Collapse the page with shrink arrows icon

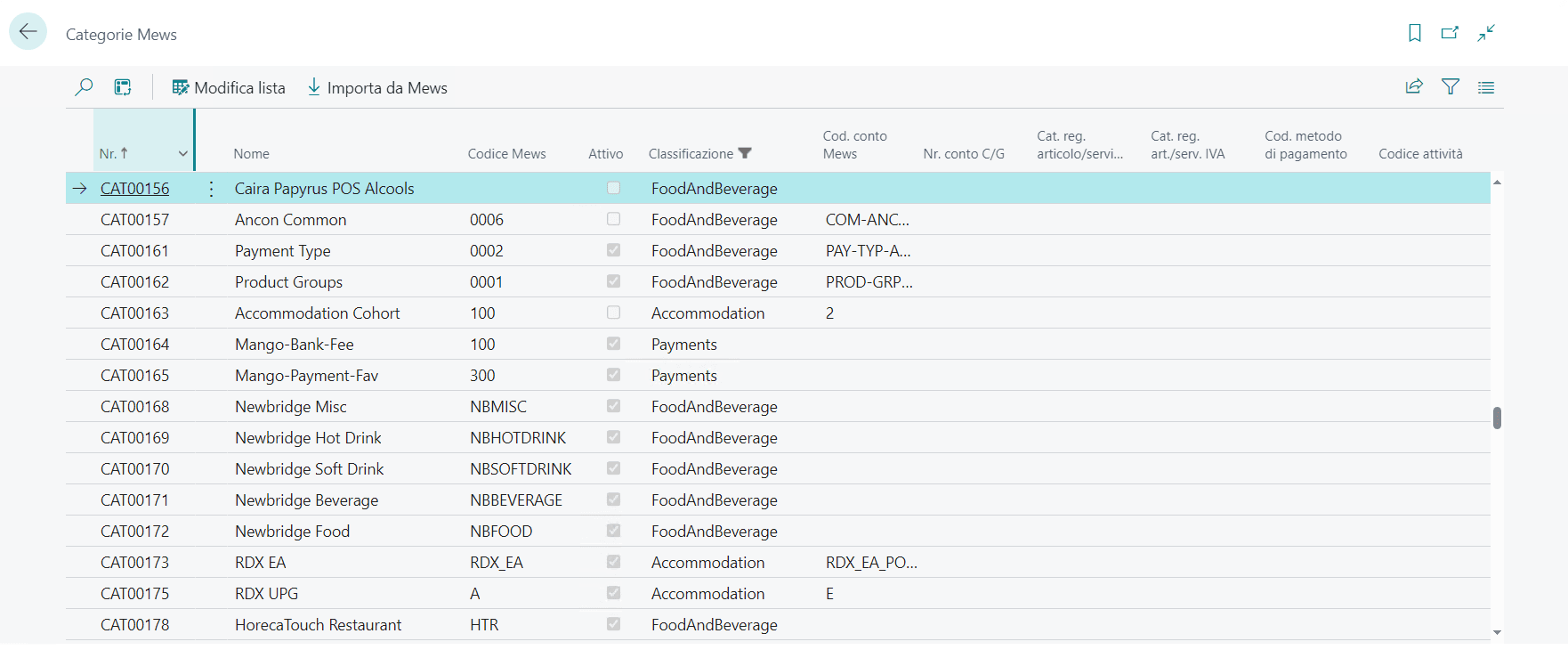point(1486,33)
